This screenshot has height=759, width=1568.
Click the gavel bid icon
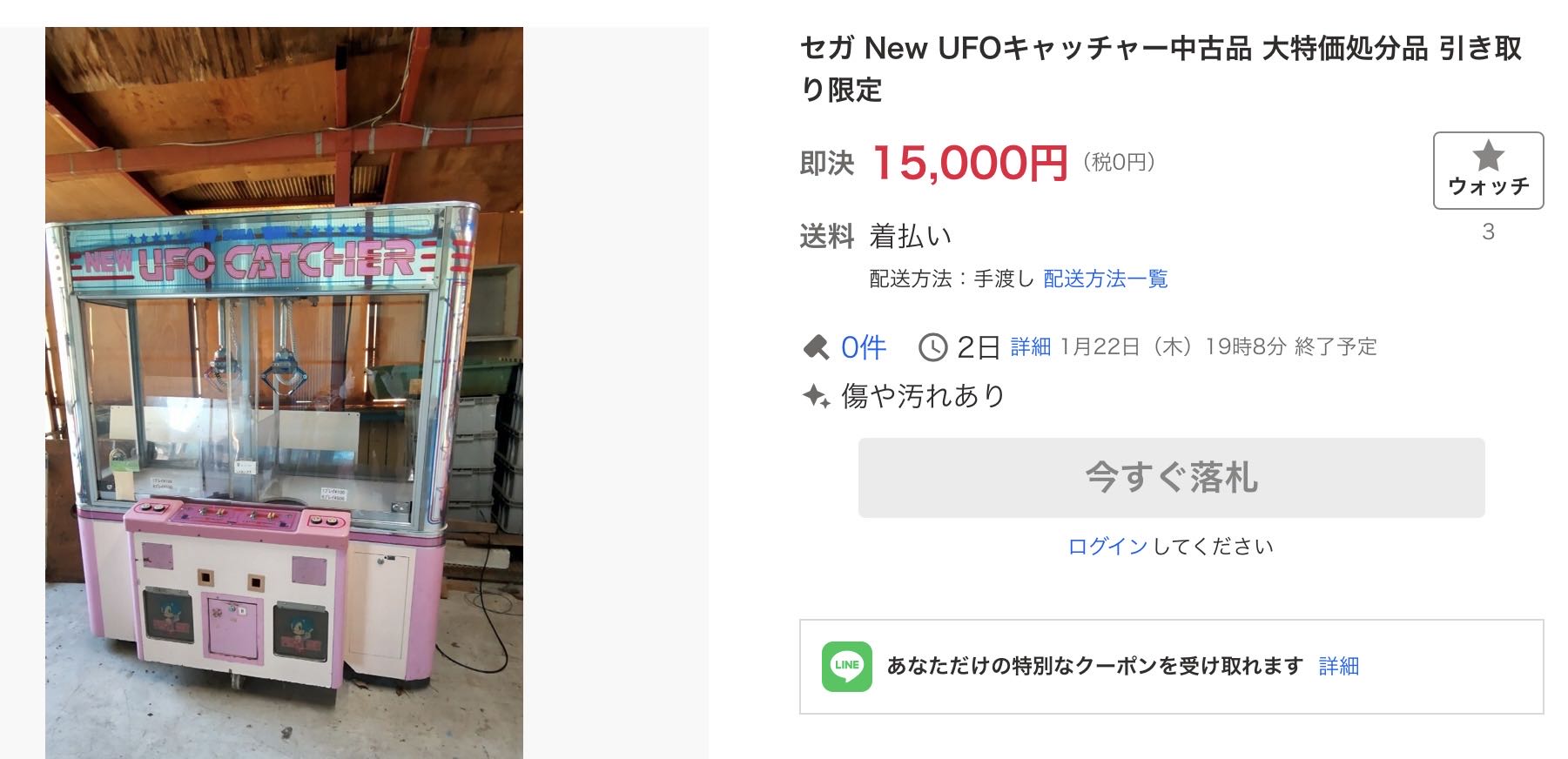(816, 348)
